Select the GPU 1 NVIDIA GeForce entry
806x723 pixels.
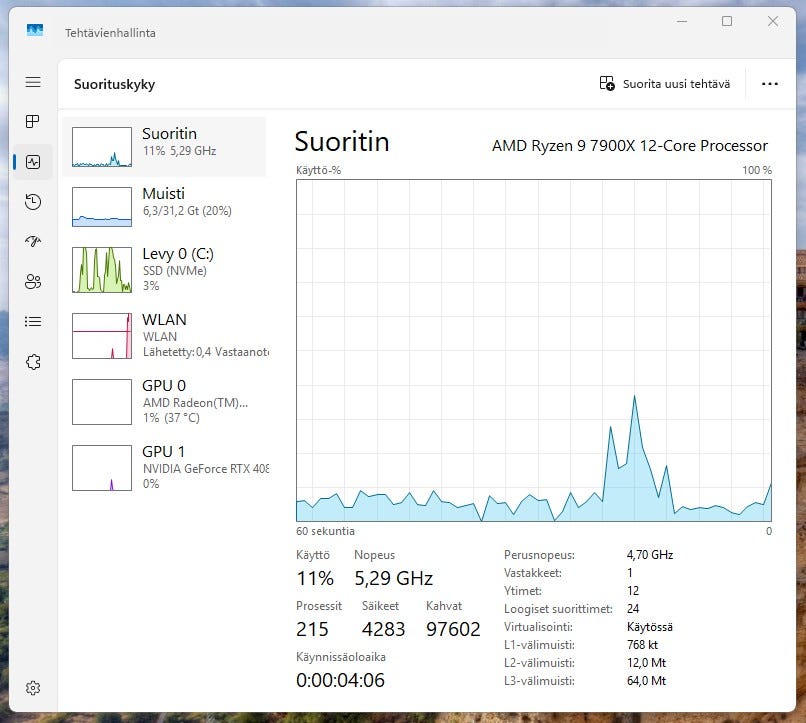click(164, 468)
